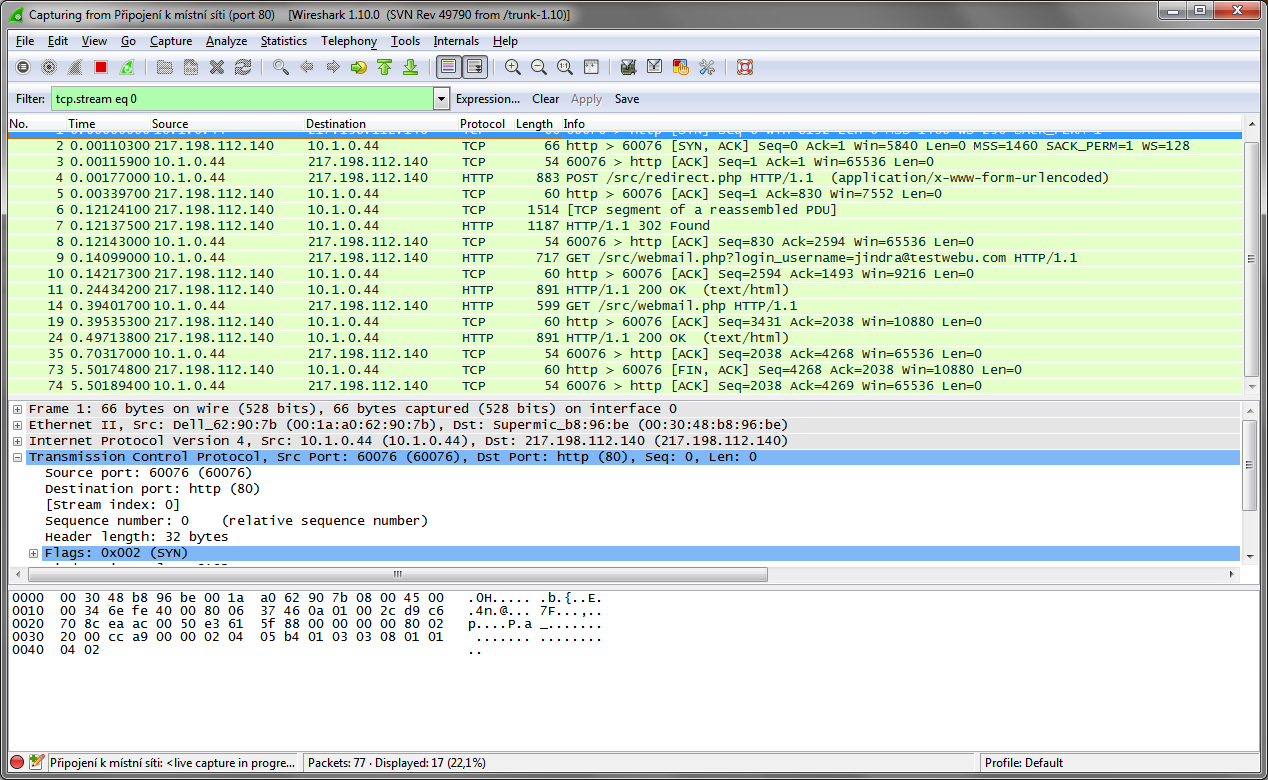Open preferences wrench icon
The image size is (1268, 780).
pos(707,67)
